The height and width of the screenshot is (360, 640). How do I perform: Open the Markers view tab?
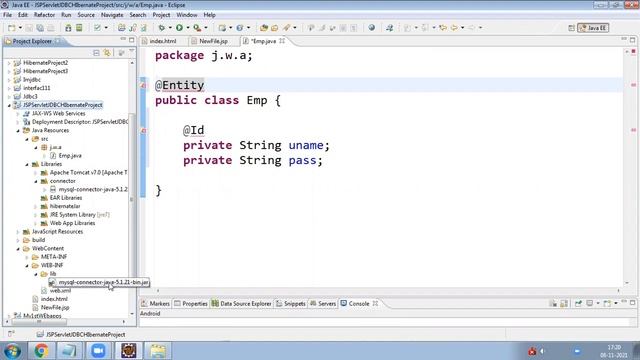pyautogui.click(x=155, y=304)
